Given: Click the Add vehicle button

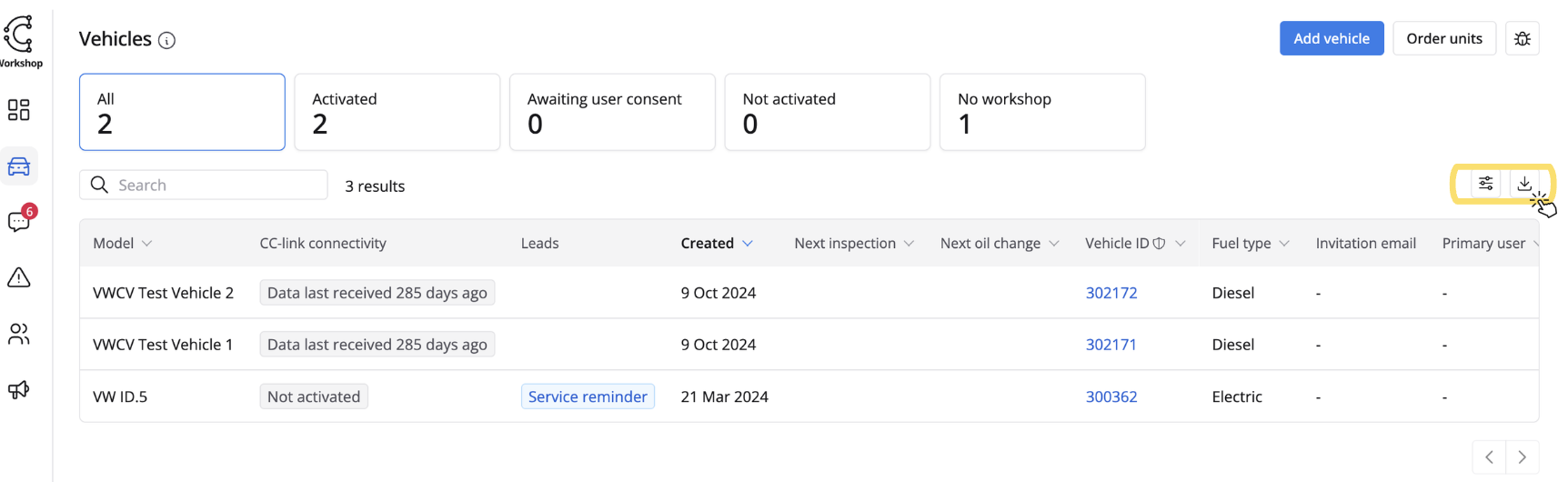Looking at the screenshot, I should (x=1331, y=38).
